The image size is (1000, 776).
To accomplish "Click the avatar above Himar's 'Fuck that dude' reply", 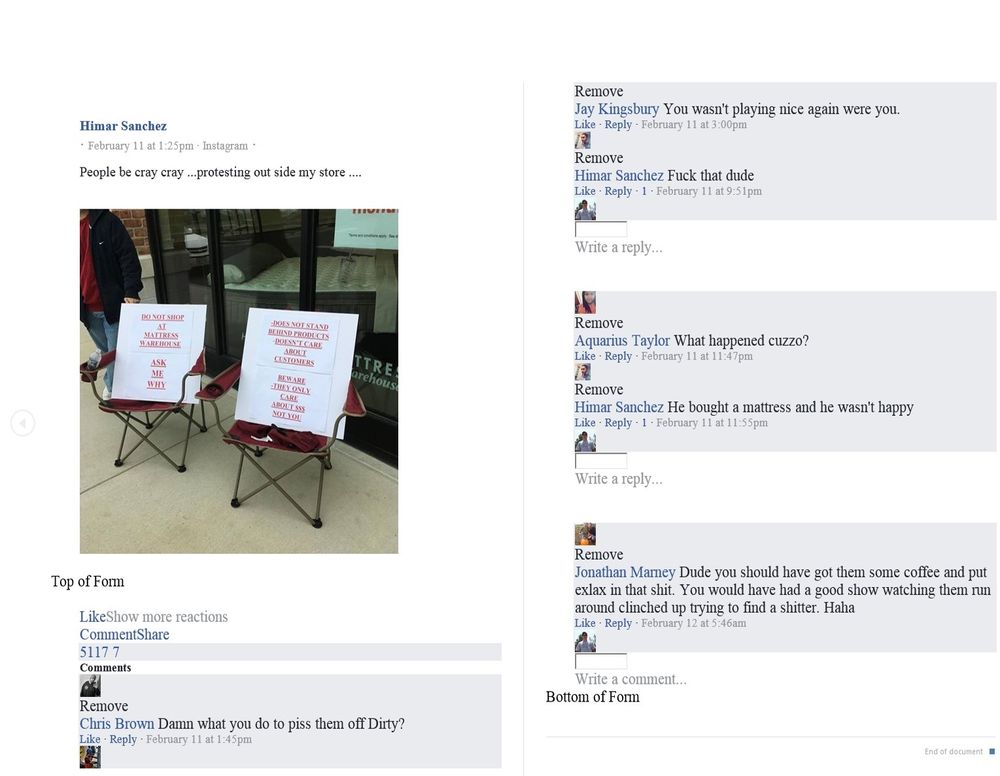I will pos(582,140).
